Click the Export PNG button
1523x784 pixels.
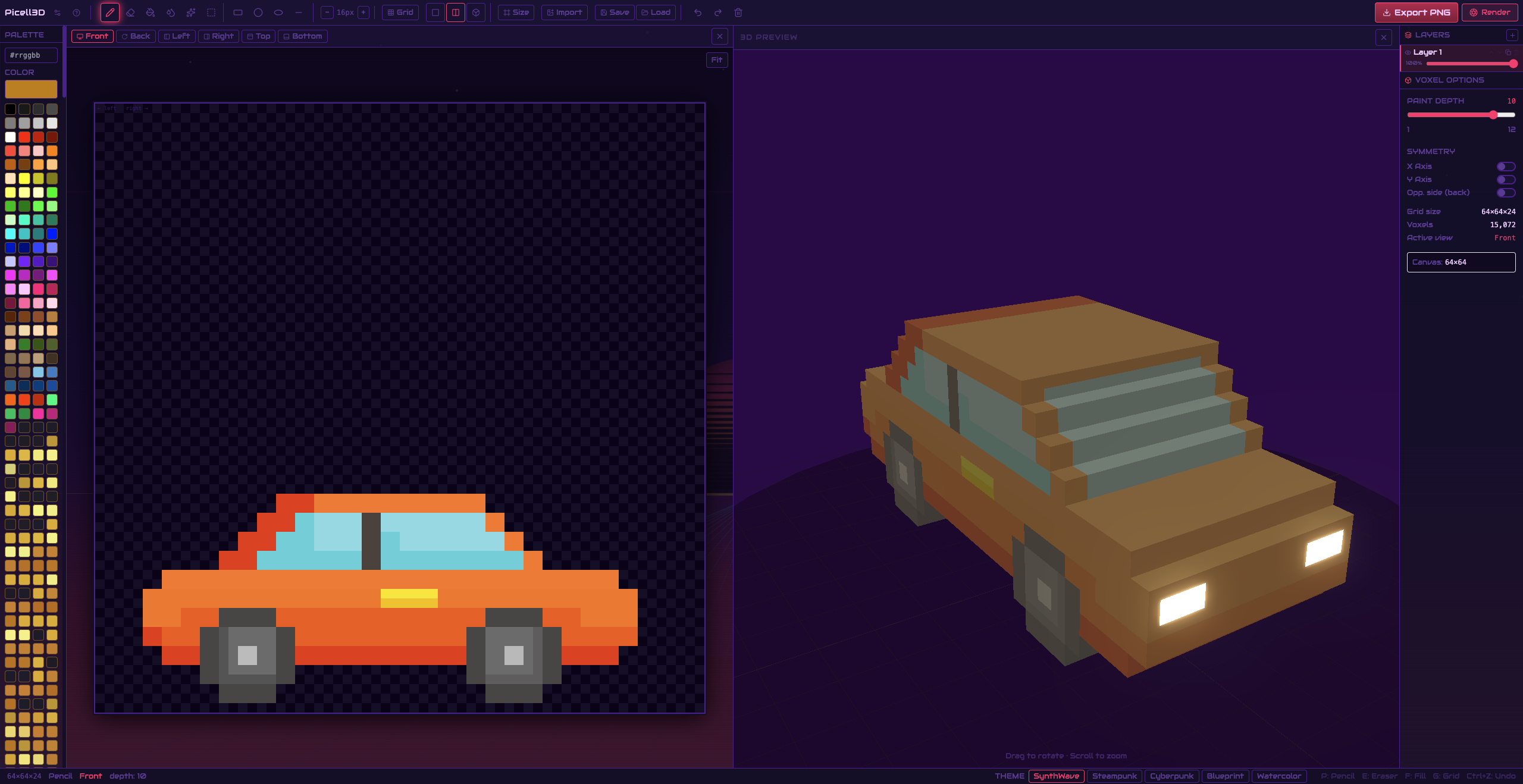[1416, 12]
